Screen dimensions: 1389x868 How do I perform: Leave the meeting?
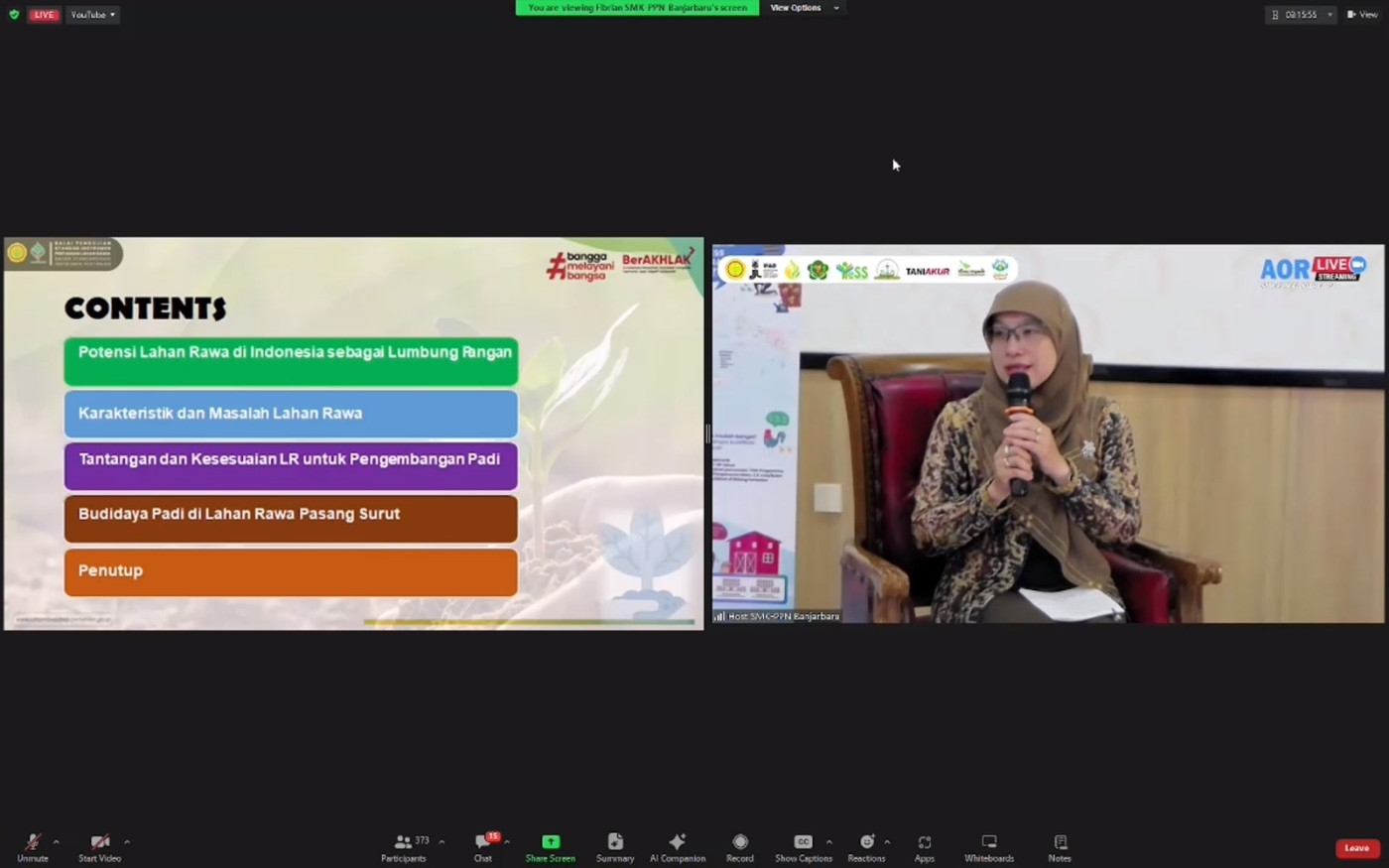pos(1356,848)
